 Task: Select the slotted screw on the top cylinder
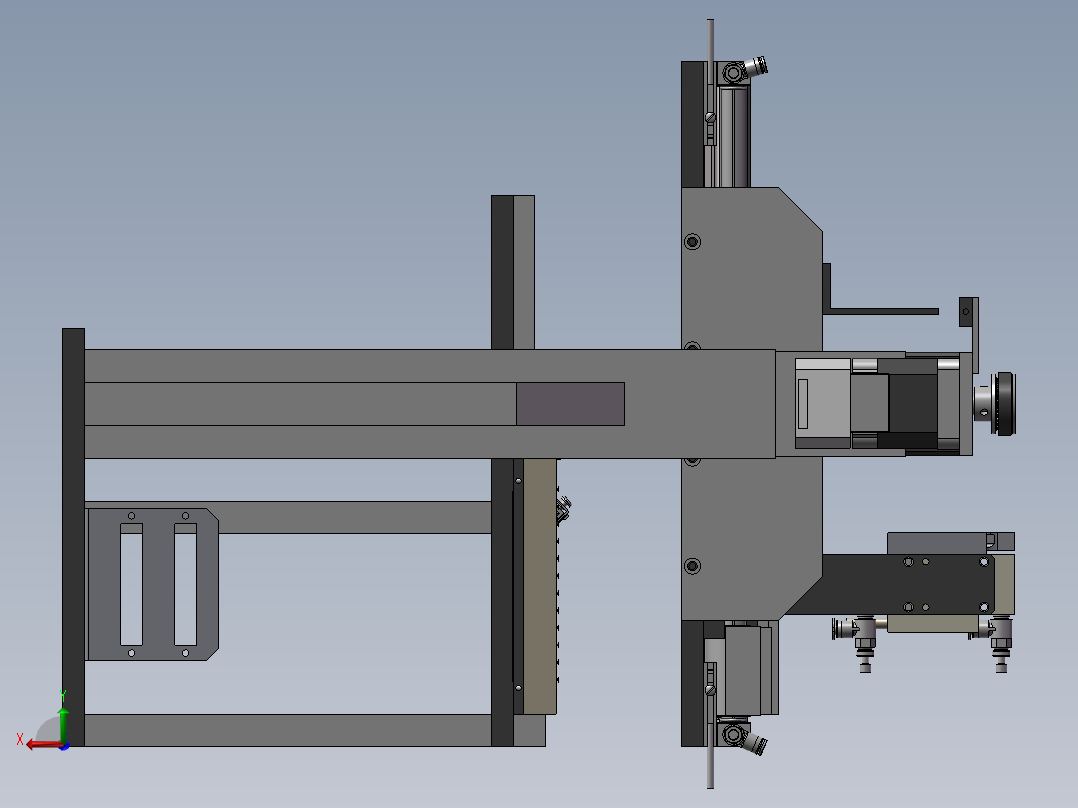coord(711,118)
